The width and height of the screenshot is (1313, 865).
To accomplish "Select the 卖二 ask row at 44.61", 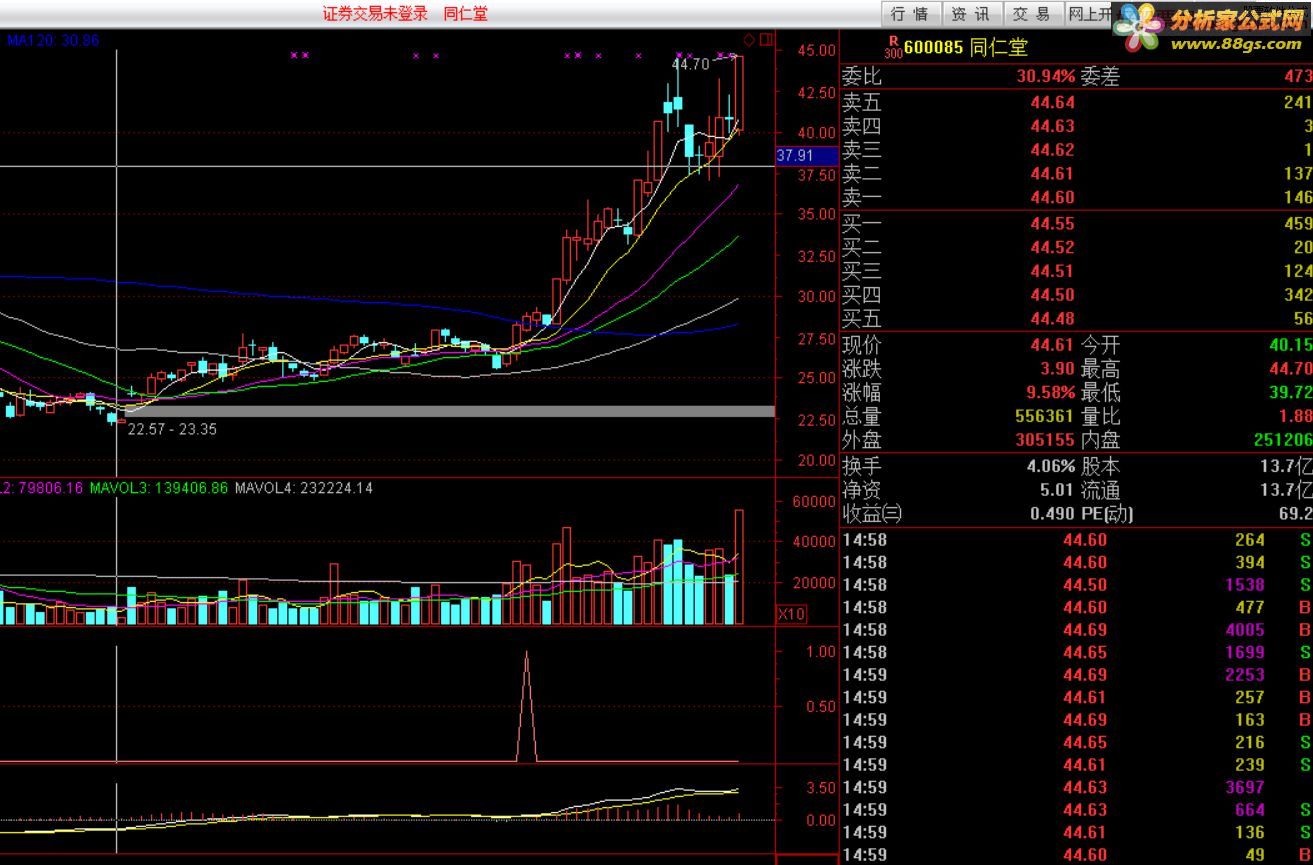I will pos(1077,174).
